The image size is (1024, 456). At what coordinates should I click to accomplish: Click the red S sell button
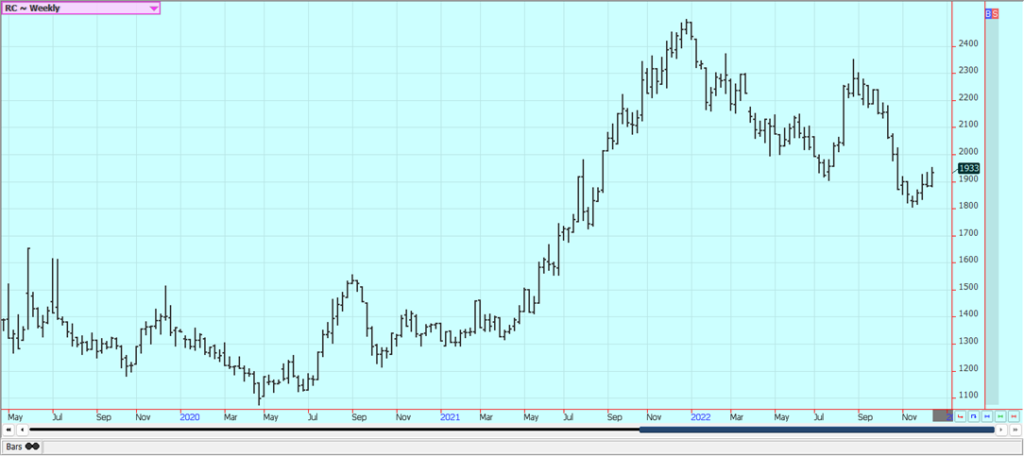[995, 13]
